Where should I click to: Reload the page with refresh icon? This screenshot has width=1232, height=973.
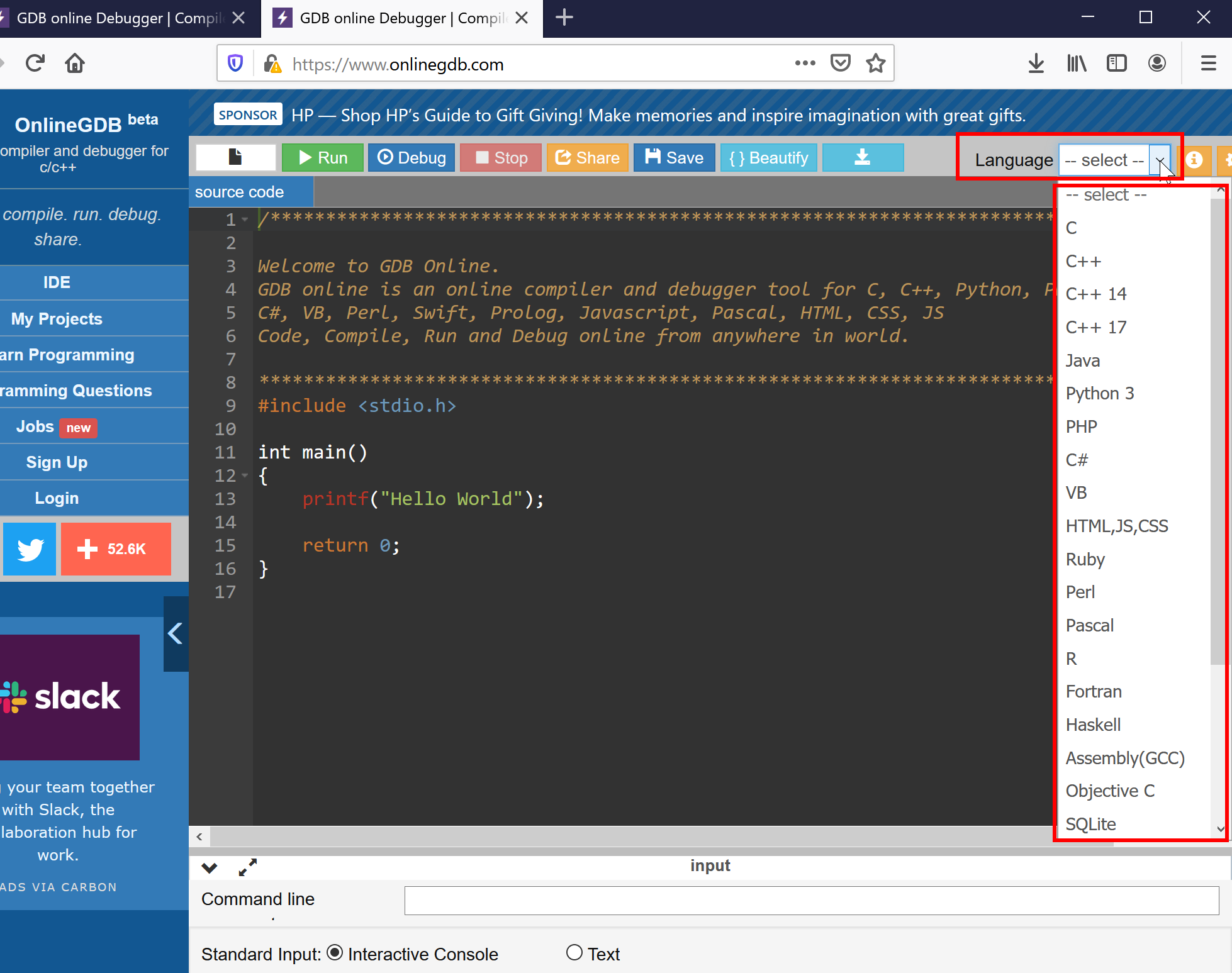[x=35, y=64]
